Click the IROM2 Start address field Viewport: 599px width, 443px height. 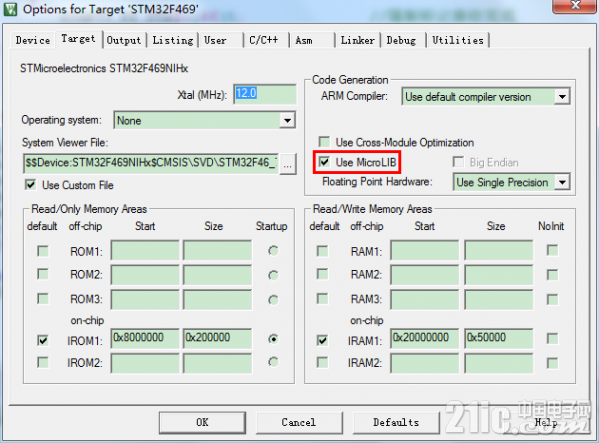145,363
